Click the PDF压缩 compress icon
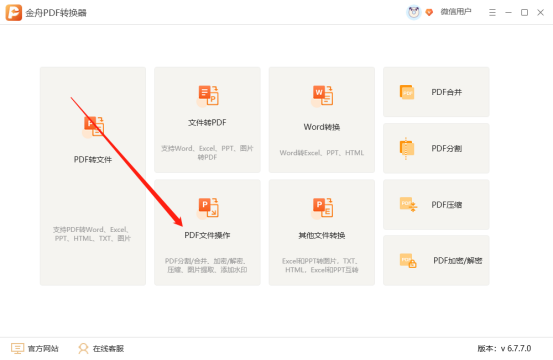The width and height of the screenshot is (553, 360). pyautogui.click(x=408, y=204)
